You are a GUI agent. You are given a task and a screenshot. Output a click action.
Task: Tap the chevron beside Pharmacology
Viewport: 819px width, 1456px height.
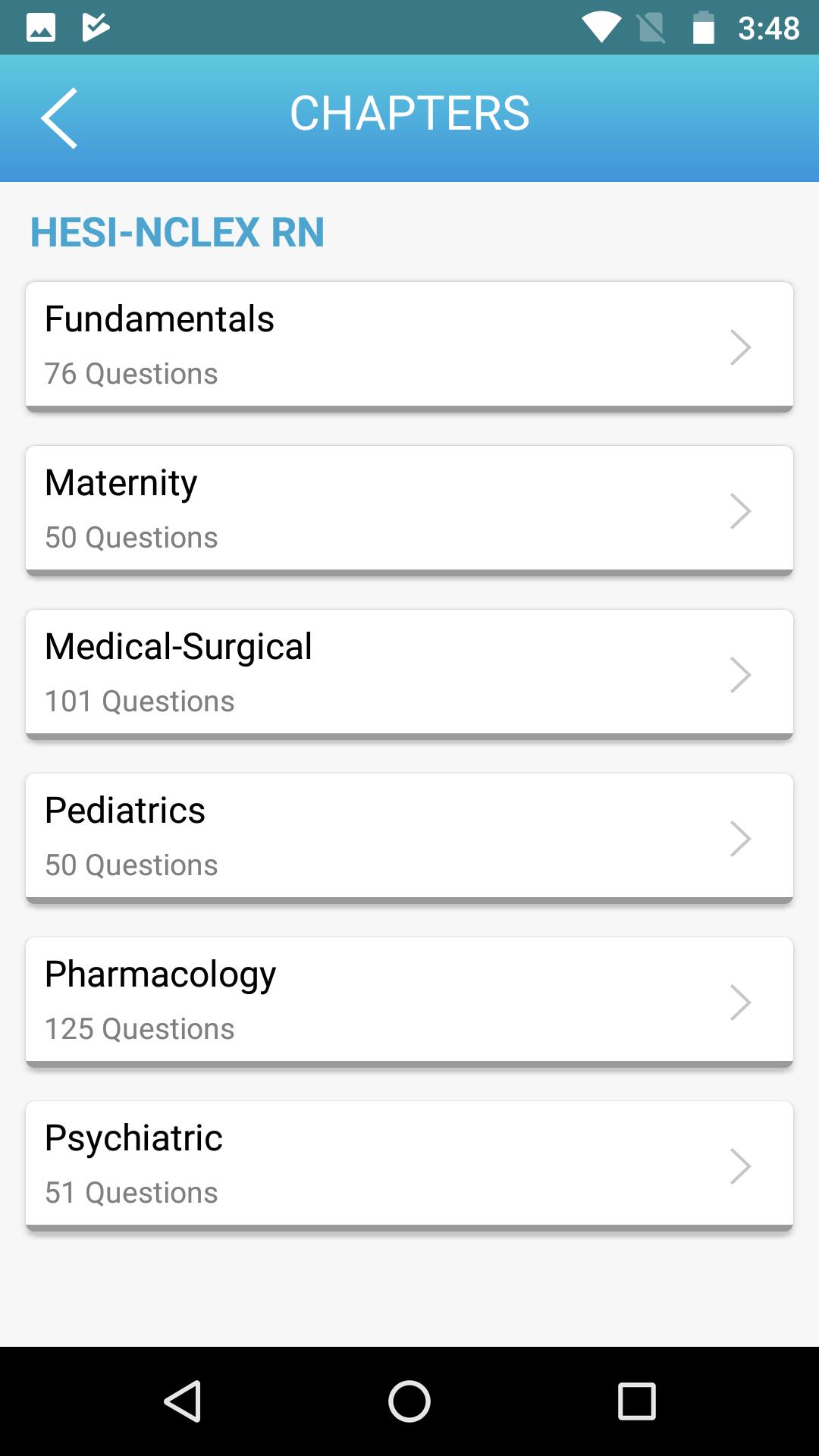[x=740, y=1003]
